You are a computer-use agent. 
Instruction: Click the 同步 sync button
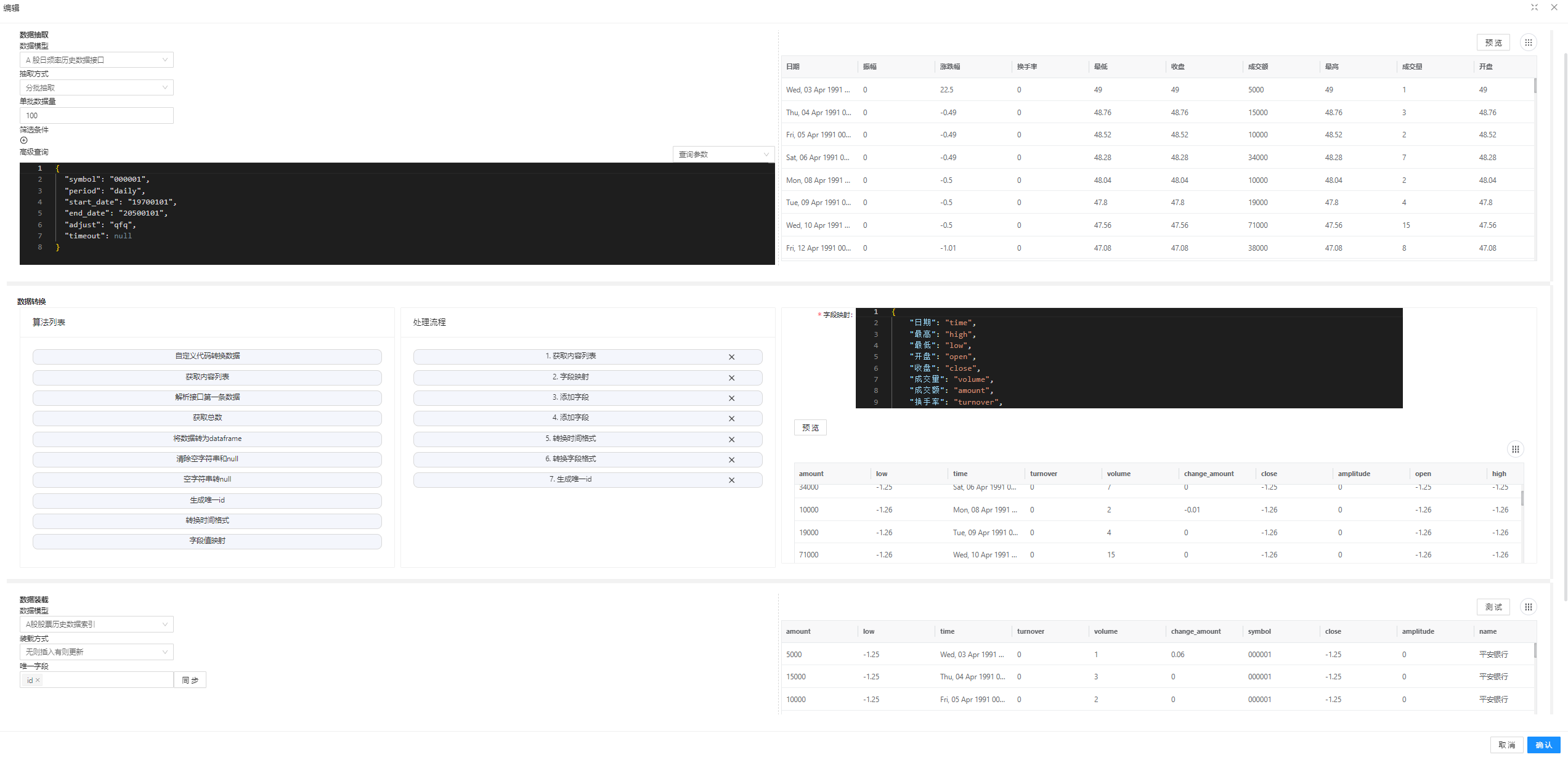point(190,680)
